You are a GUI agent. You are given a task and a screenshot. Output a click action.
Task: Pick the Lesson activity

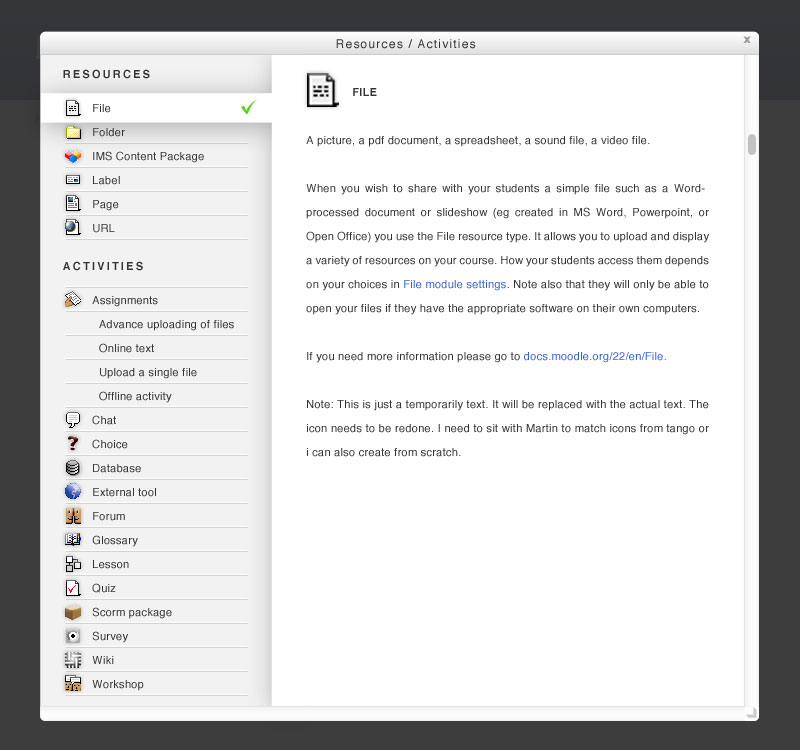[x=156, y=564]
